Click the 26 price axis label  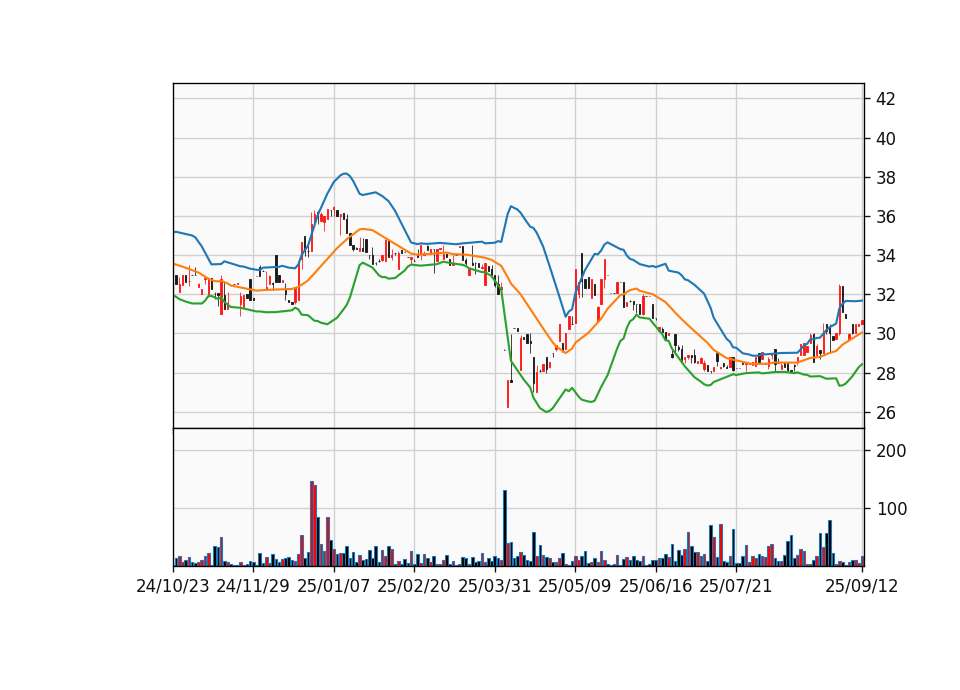point(886,413)
